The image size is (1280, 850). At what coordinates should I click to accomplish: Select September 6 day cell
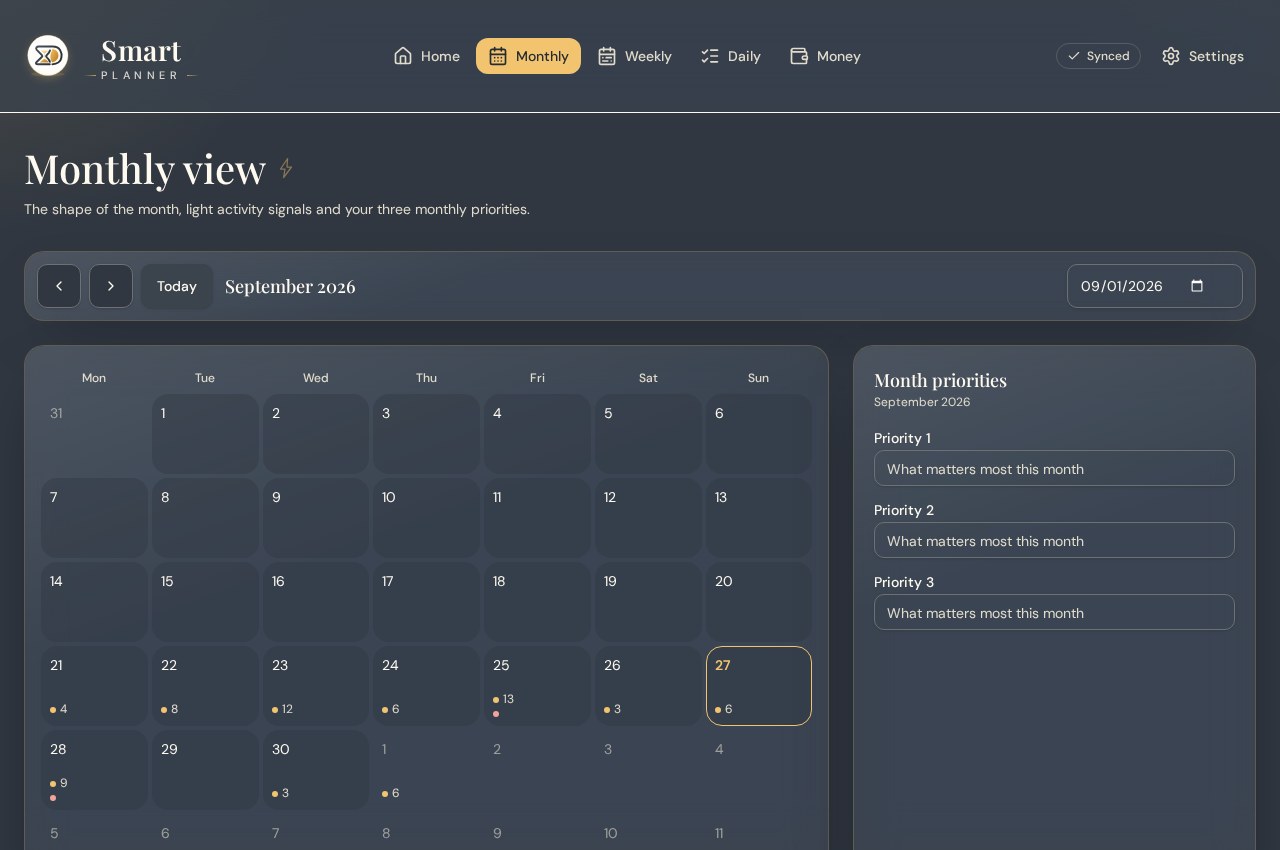(x=759, y=434)
